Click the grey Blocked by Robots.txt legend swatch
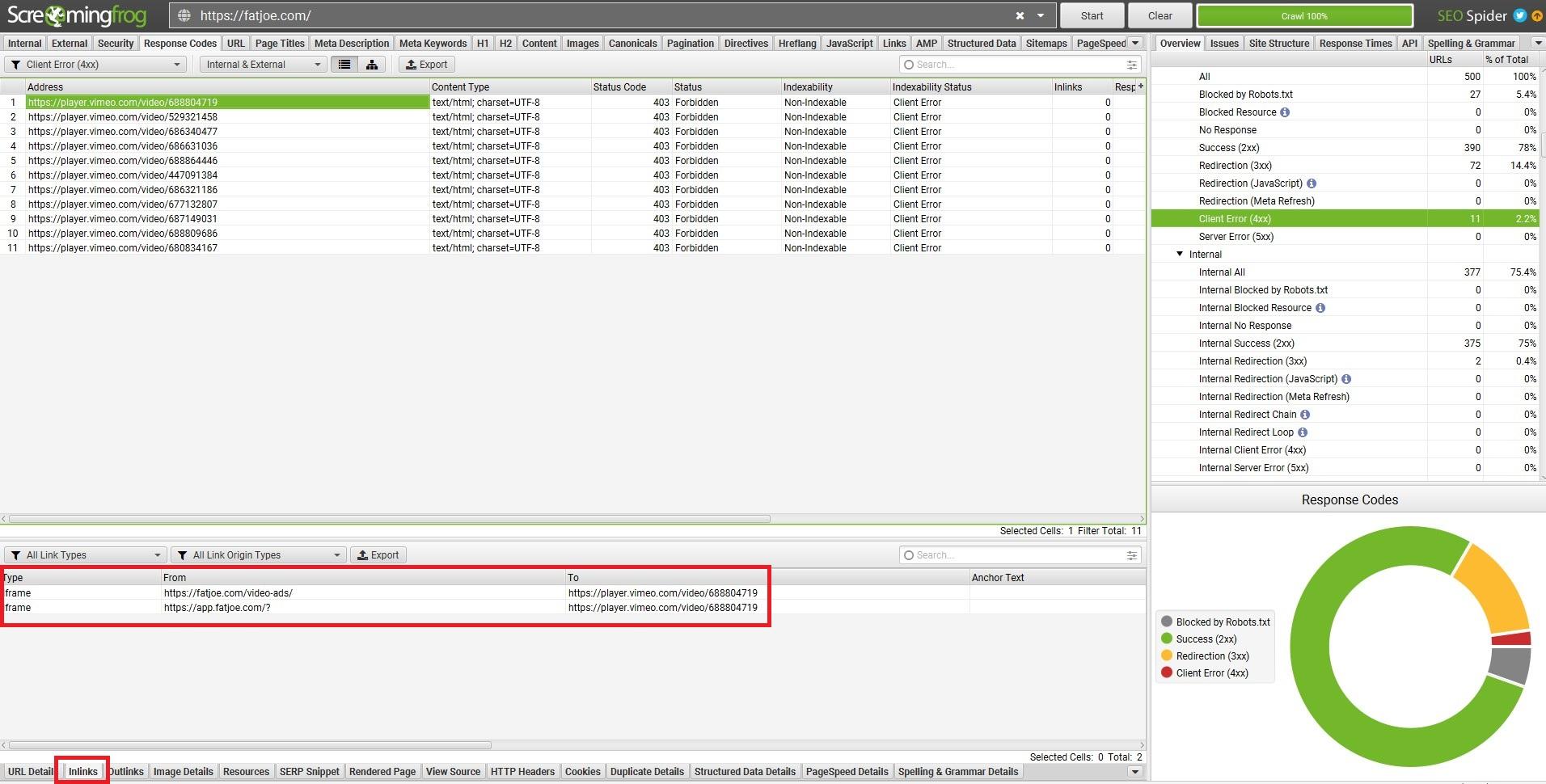The image size is (1546, 784). (x=1167, y=622)
